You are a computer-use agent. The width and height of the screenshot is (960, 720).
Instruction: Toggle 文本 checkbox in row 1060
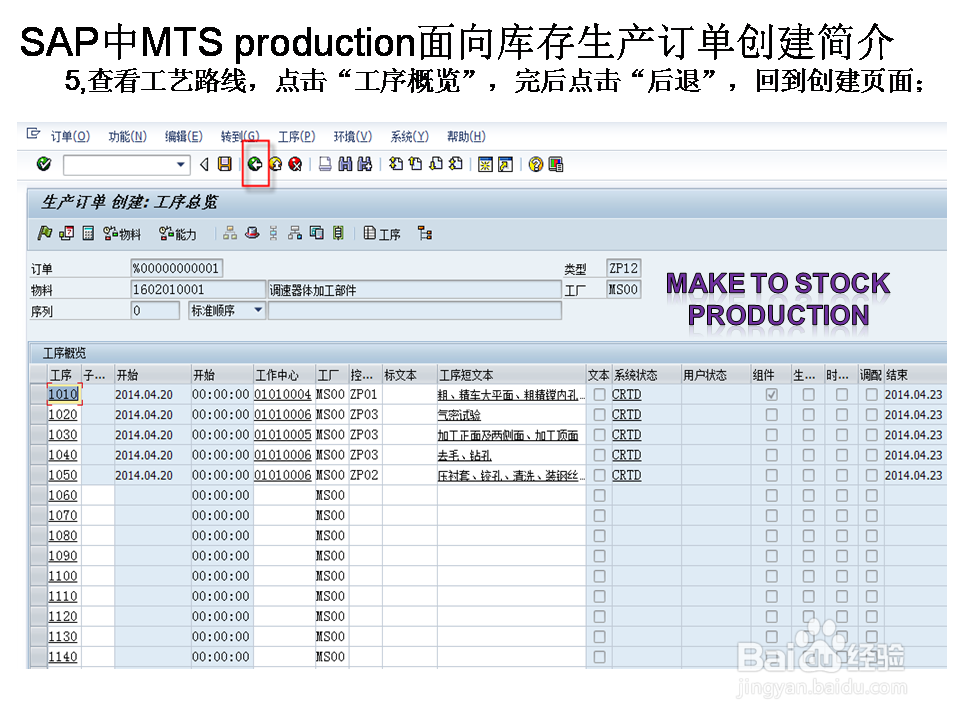pyautogui.click(x=600, y=496)
